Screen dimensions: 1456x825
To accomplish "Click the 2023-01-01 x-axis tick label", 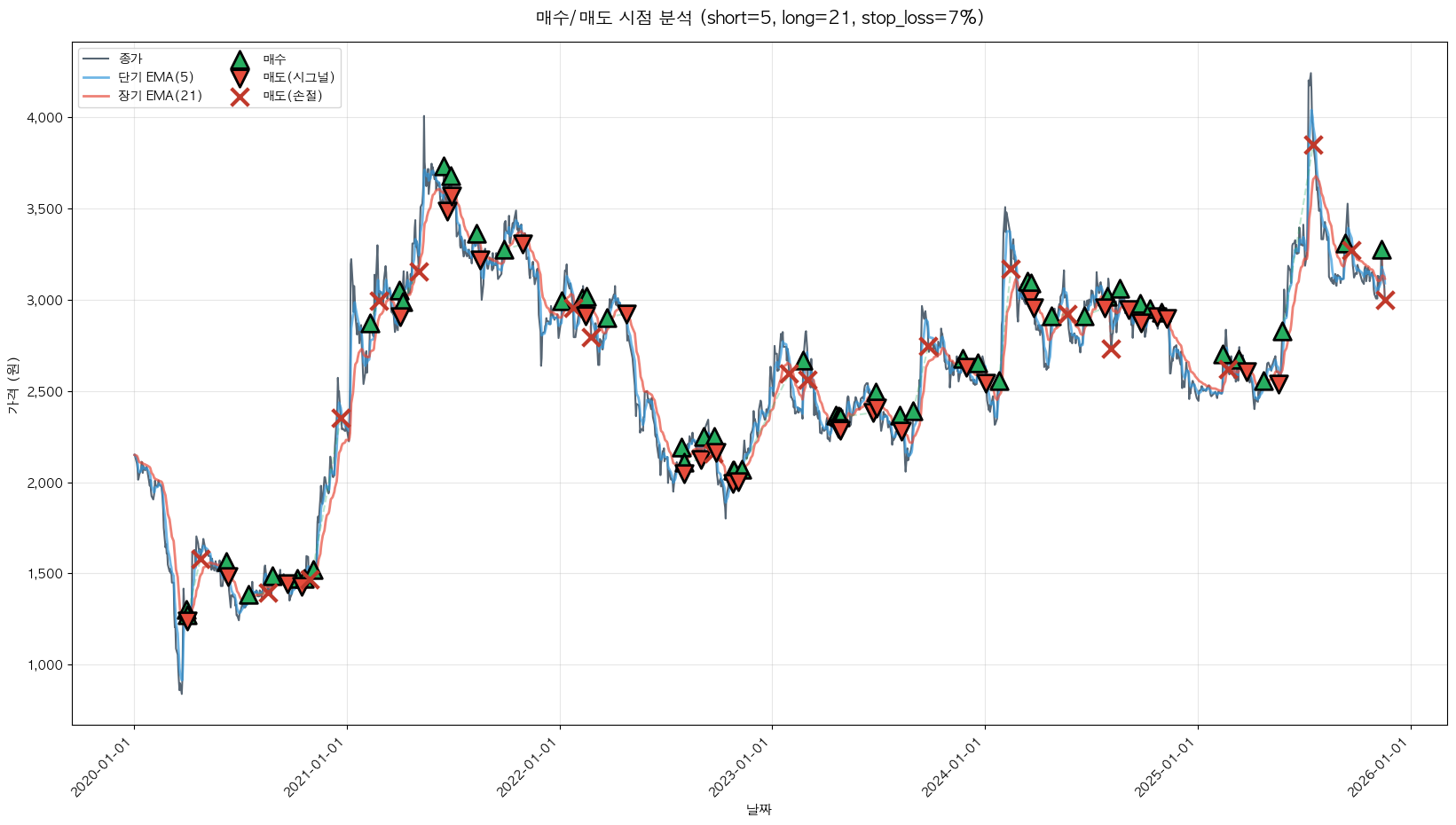I will pyautogui.click(x=742, y=767).
